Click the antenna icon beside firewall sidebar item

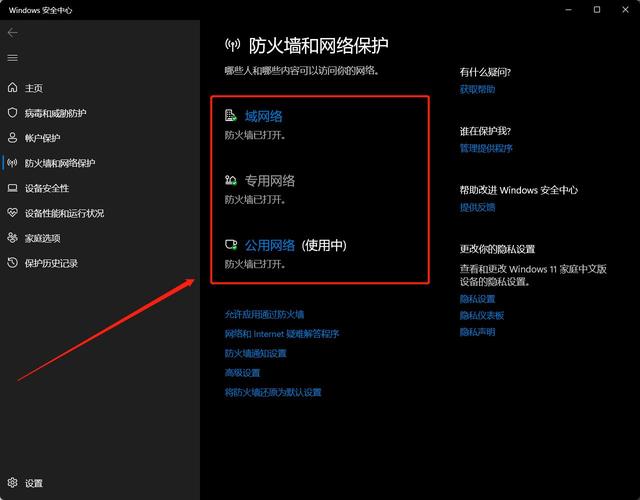click(13, 163)
